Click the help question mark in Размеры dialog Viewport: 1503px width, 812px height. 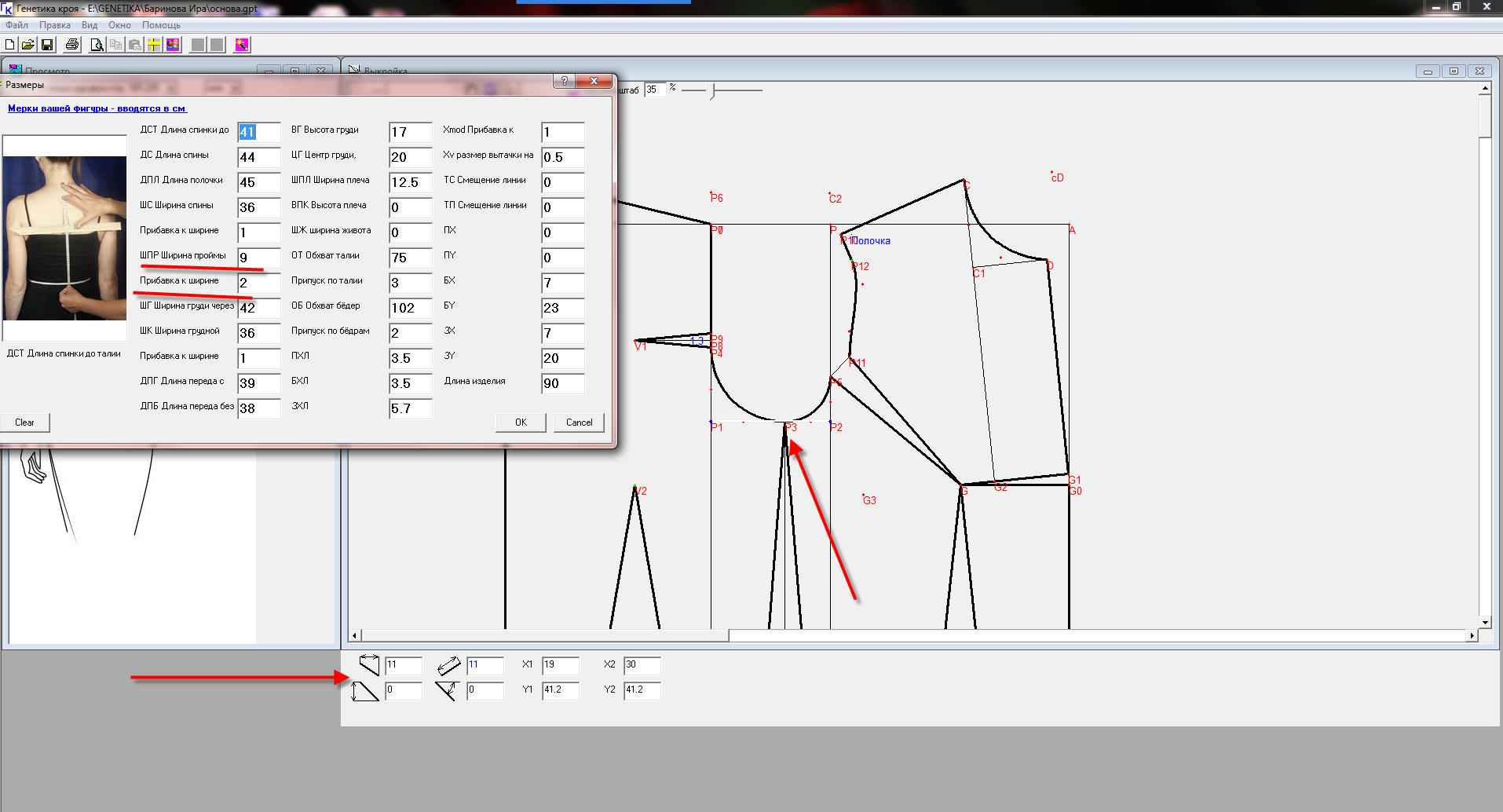(x=564, y=82)
